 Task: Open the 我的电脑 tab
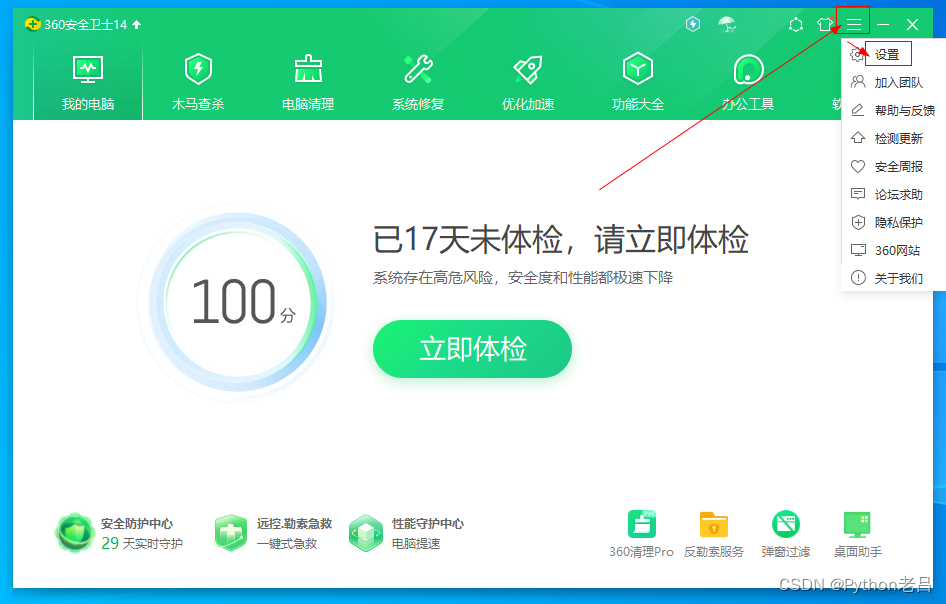click(x=88, y=82)
